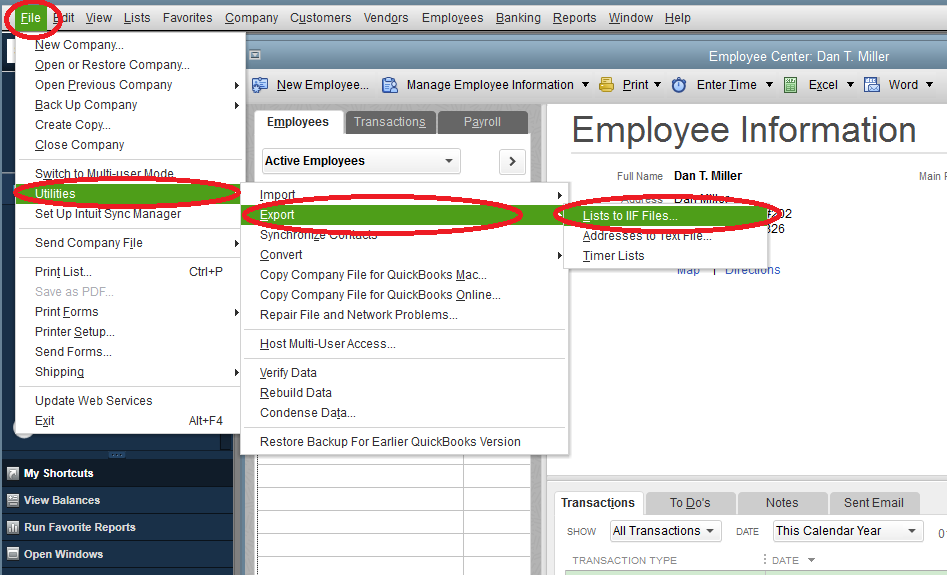This screenshot has height=575, width=947.
Task: Click the Excel spreadsheet icon
Action: pos(791,85)
